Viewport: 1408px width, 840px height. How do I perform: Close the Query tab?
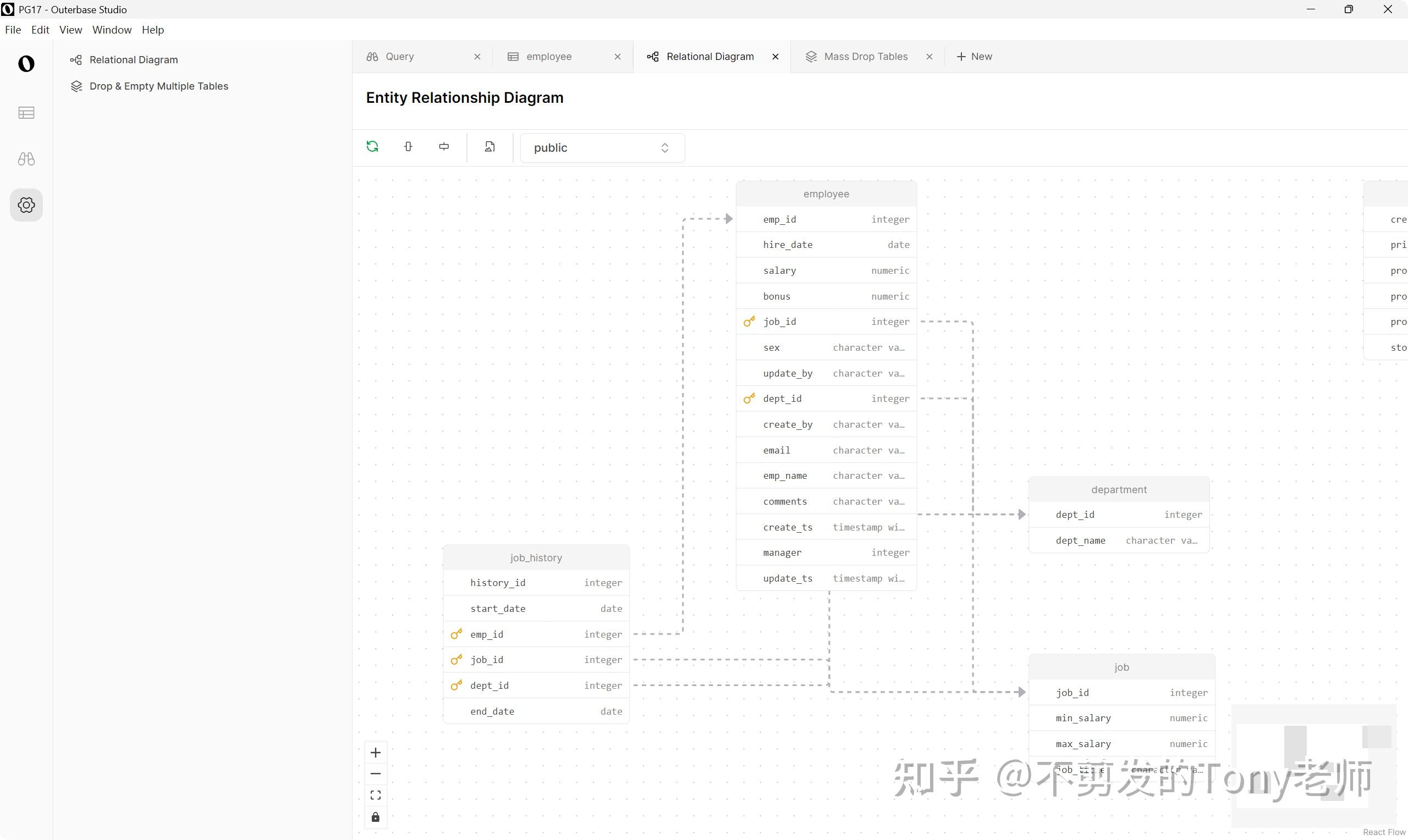(477, 57)
